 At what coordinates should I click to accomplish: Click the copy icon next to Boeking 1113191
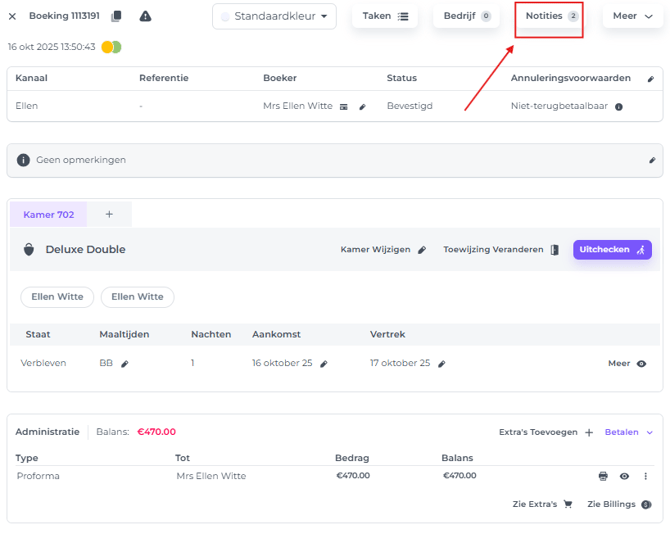tap(117, 16)
